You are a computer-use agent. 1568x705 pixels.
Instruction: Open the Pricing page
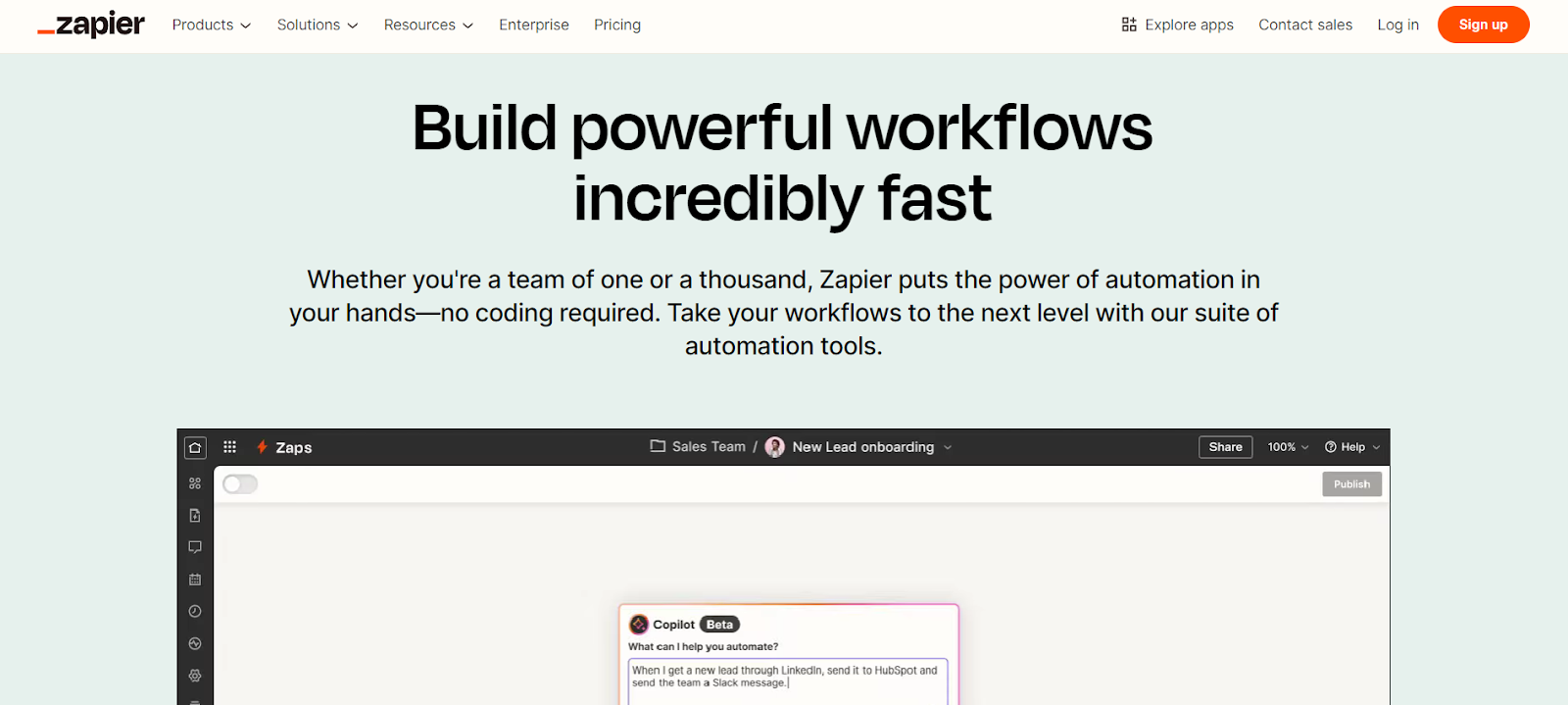point(617,25)
